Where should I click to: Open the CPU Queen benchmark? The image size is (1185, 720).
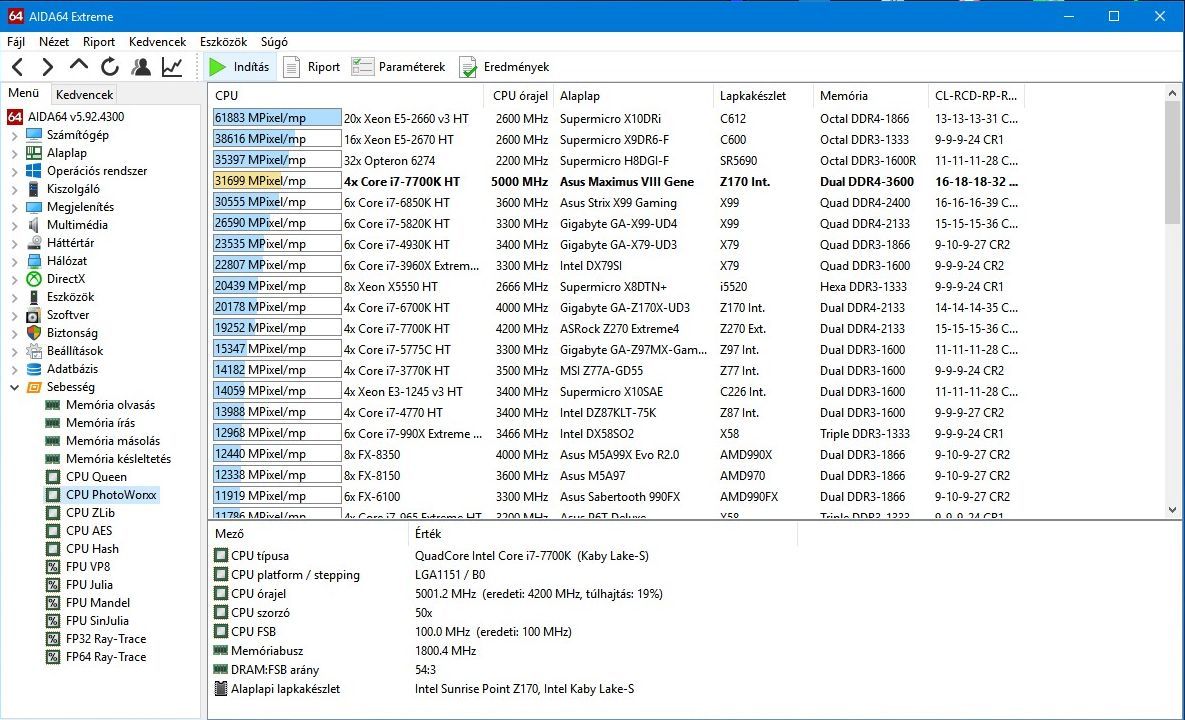coord(96,477)
